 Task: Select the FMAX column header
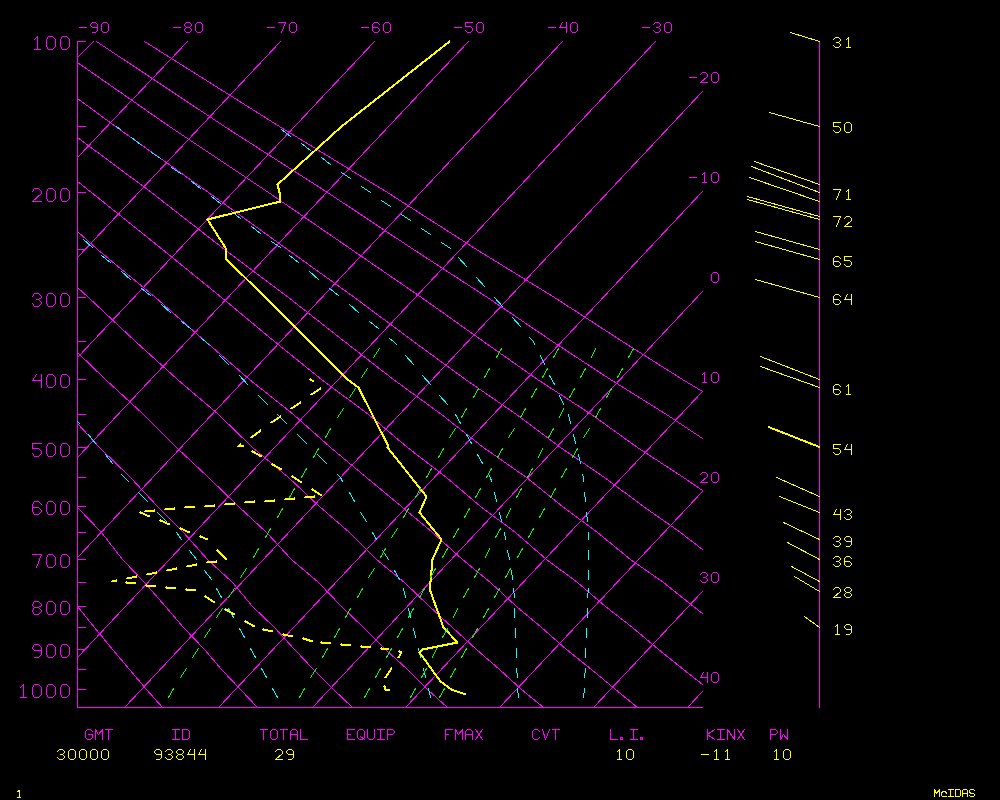pyautogui.click(x=463, y=735)
